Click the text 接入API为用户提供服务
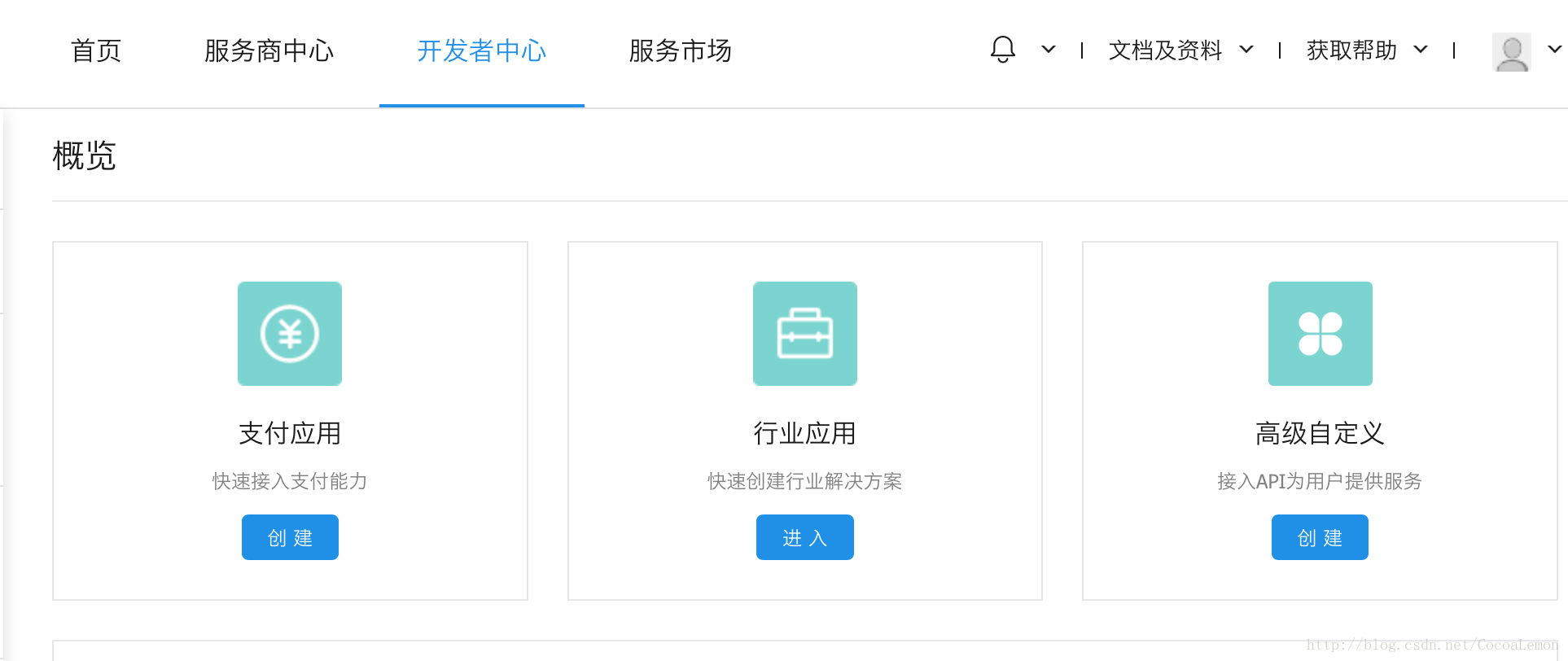The image size is (1568, 661). 1320,481
